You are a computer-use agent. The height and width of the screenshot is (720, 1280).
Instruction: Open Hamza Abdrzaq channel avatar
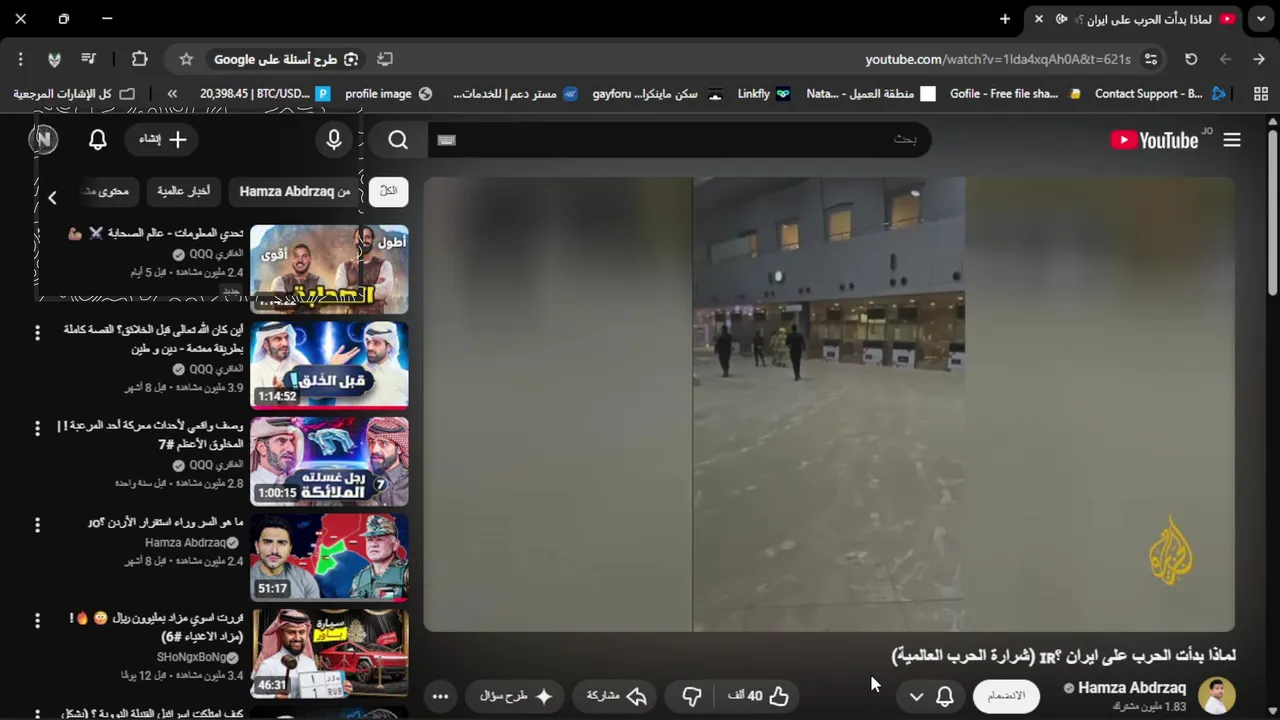[1216, 696]
